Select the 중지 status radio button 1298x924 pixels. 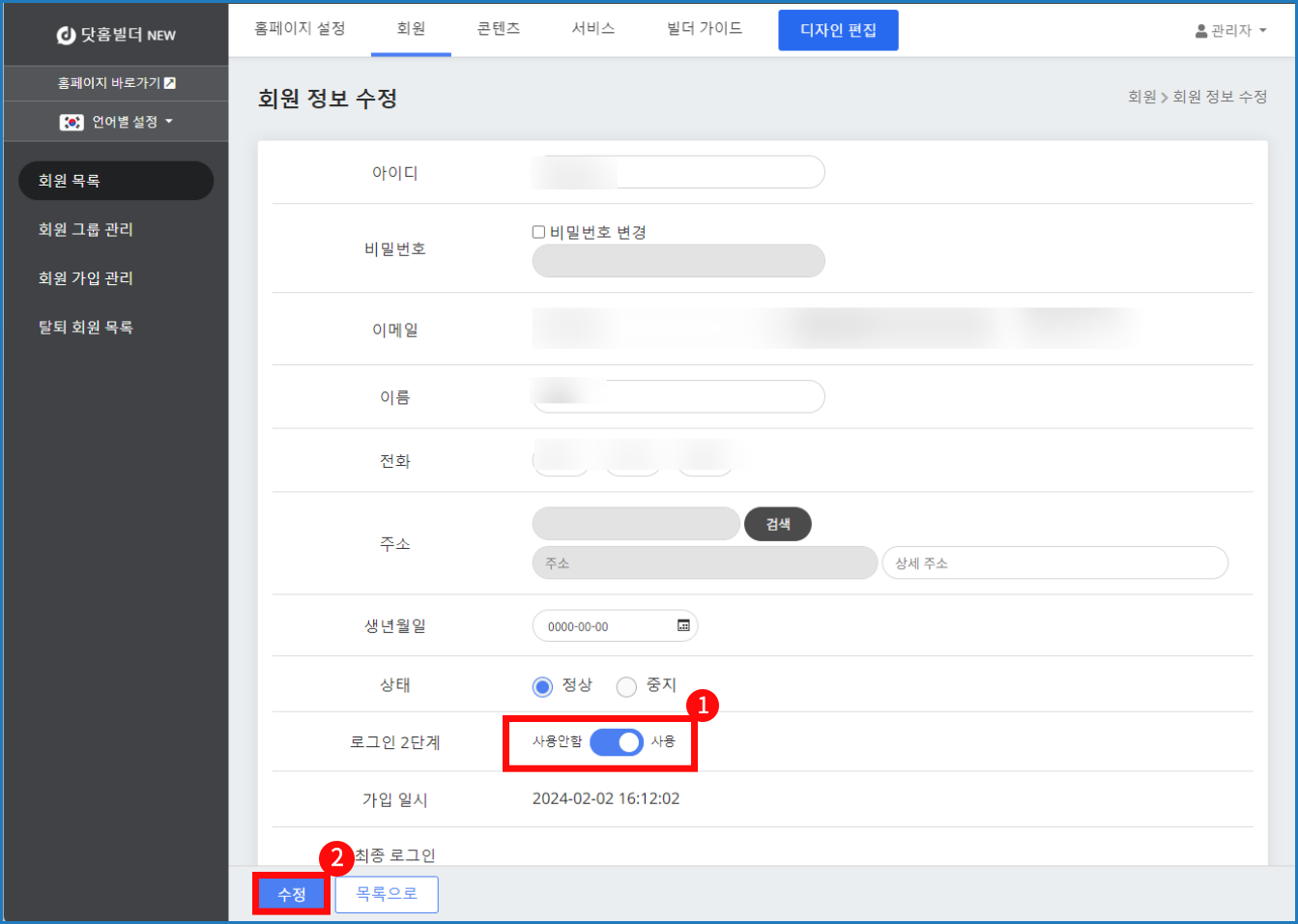pos(626,686)
